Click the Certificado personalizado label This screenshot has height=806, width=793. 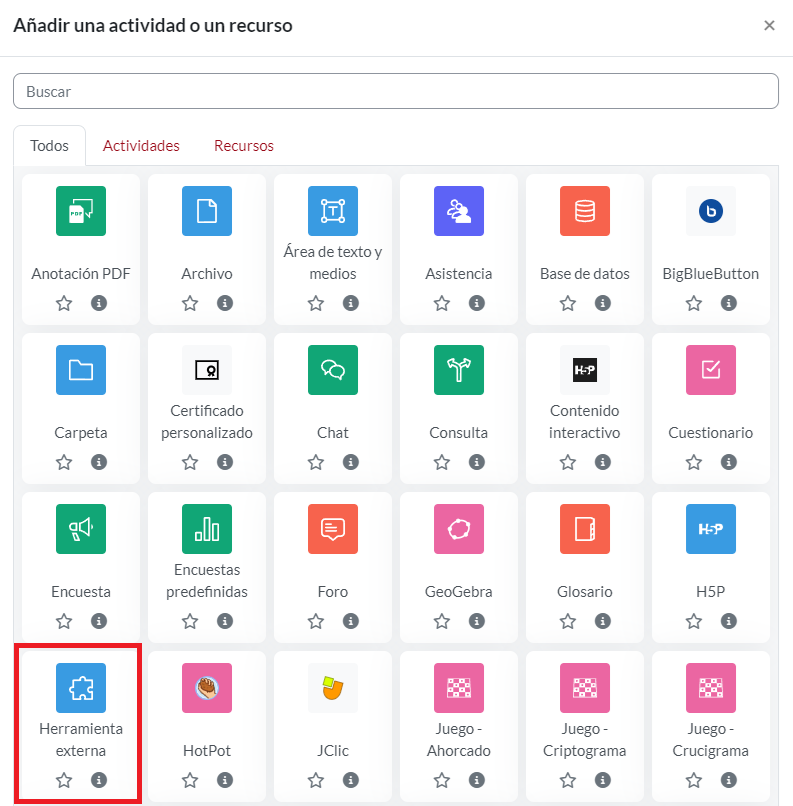coord(207,422)
